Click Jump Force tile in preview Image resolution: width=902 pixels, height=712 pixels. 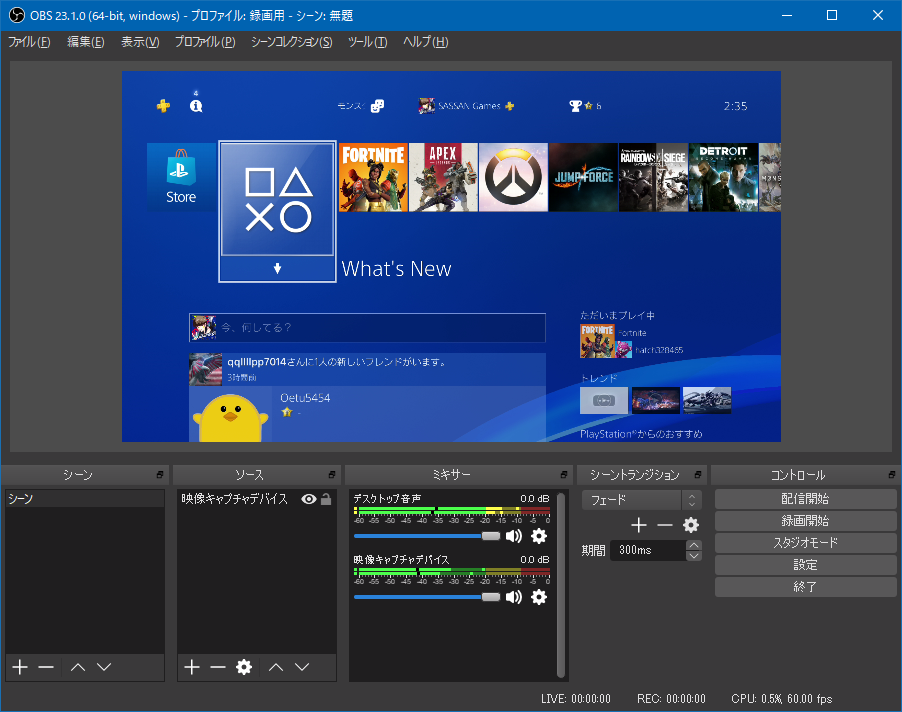coord(583,177)
